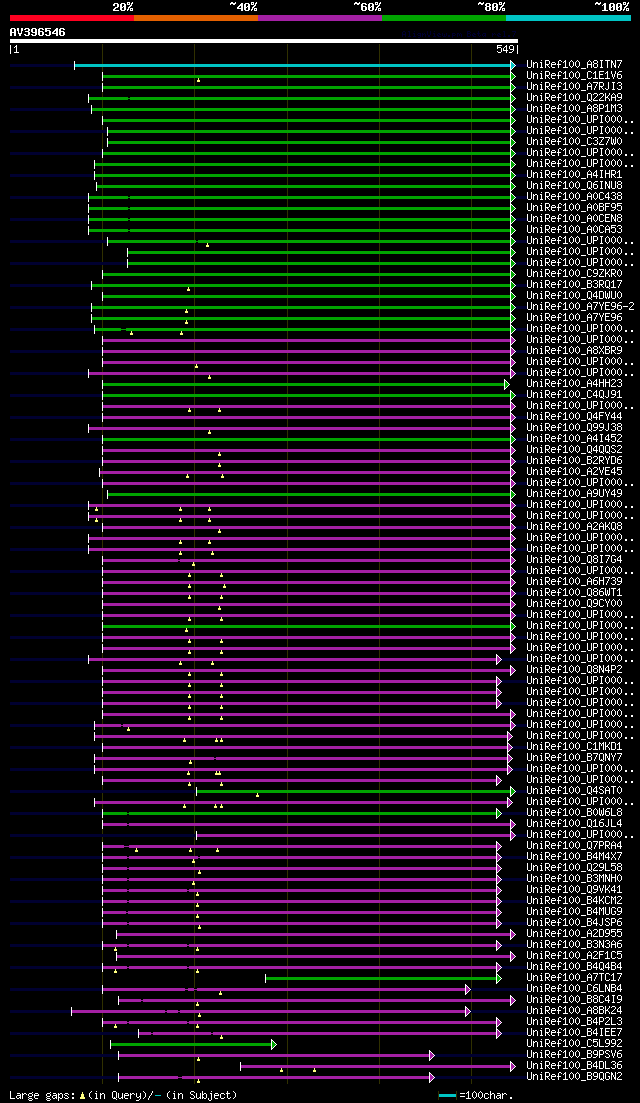Image resolution: width=640 pixels, height=1103 pixels.
Task: Open the UniRef100_B0W6L8 entry
Action: pyautogui.click(x=574, y=812)
